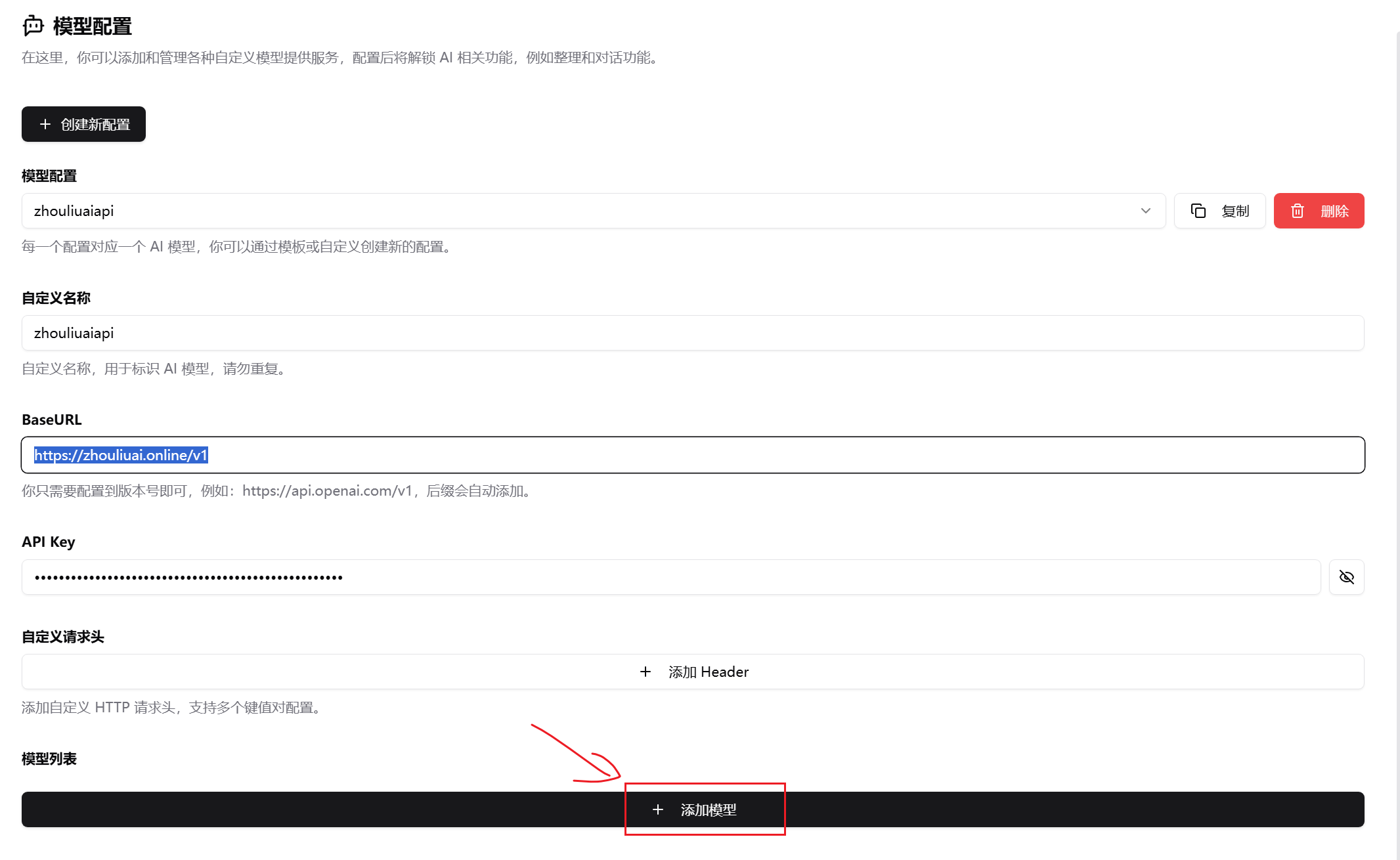This screenshot has width=1400, height=860.
Task: Click the plus icon in the 创建新配置 button
Action: [x=45, y=124]
